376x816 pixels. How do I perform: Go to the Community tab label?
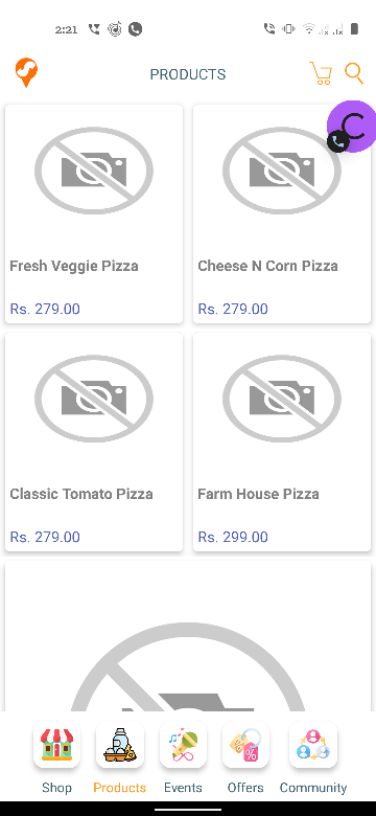tap(313, 787)
